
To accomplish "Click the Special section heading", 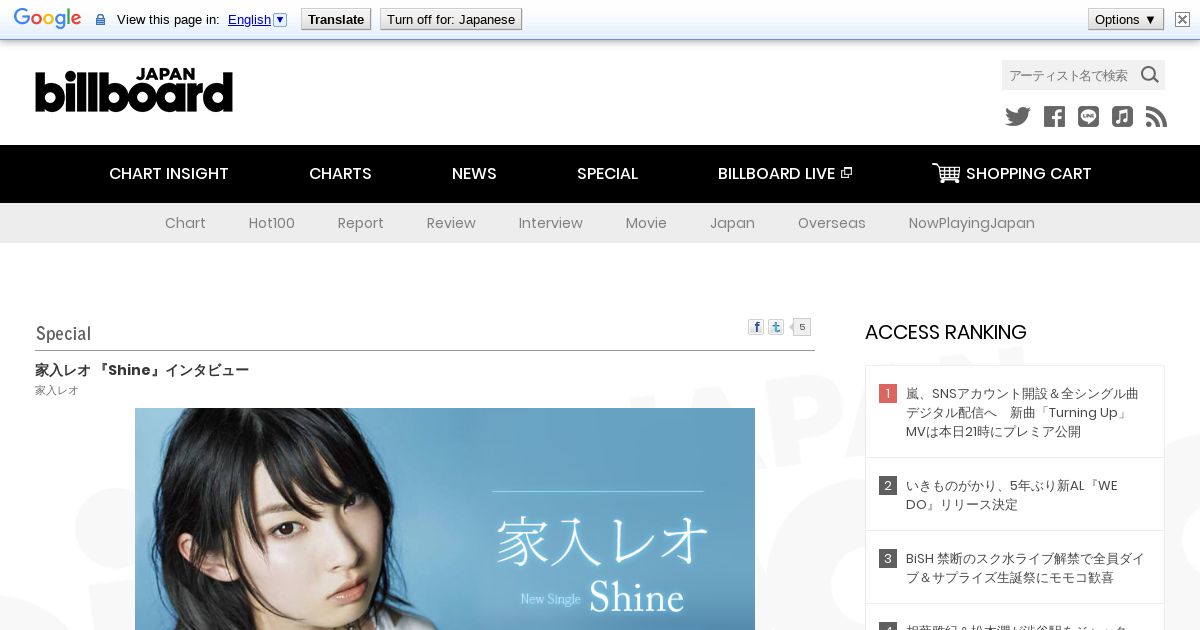I will coord(63,333).
